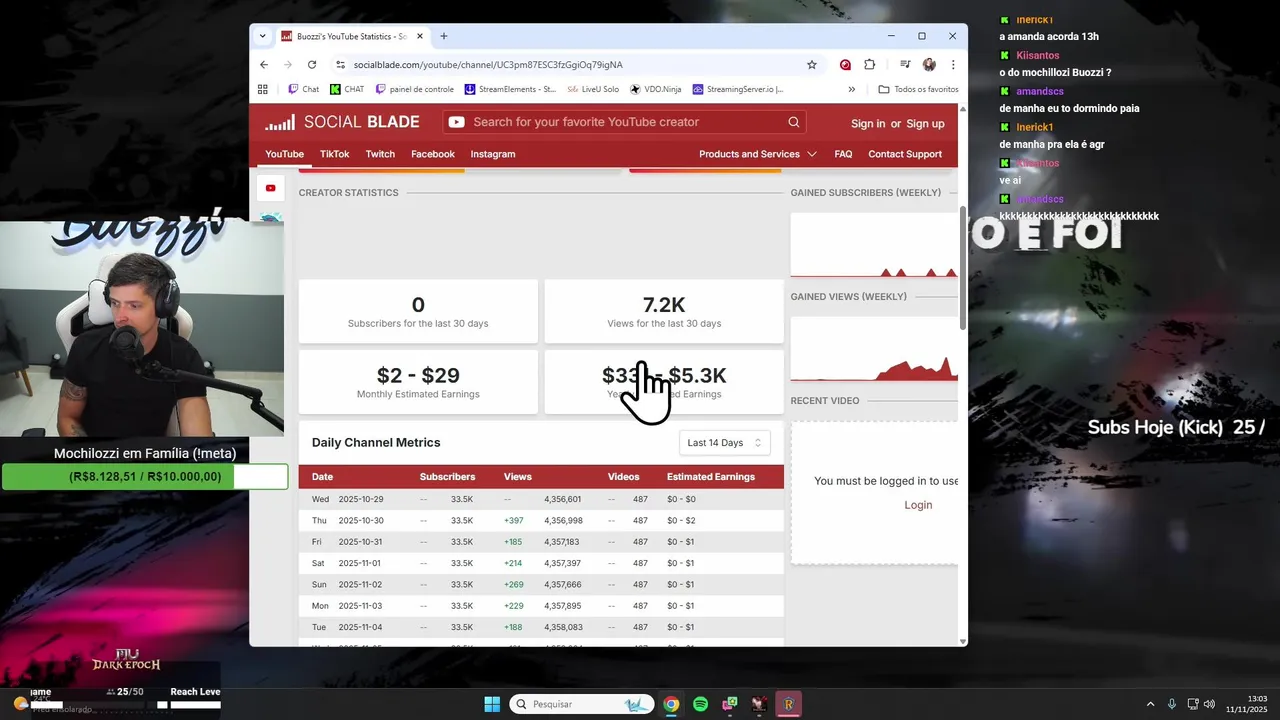The height and width of the screenshot is (720, 1280).
Task: Click the 4,357,183 total views cell
Action: [561, 542]
